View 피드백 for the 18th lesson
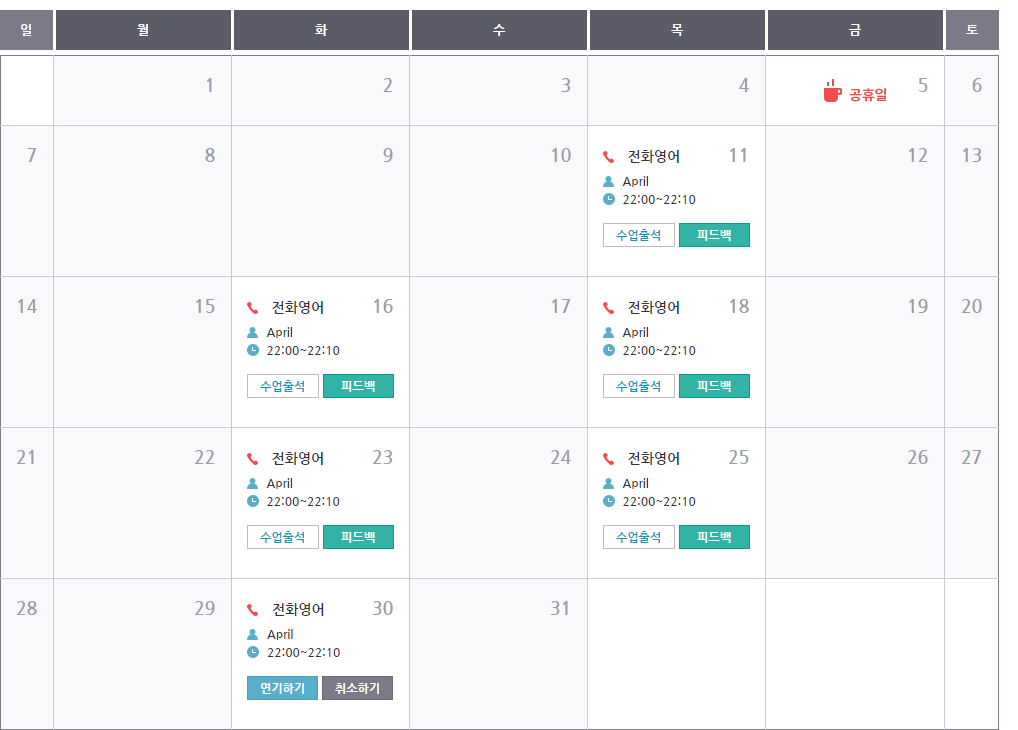The height and width of the screenshot is (730, 1018). click(714, 386)
